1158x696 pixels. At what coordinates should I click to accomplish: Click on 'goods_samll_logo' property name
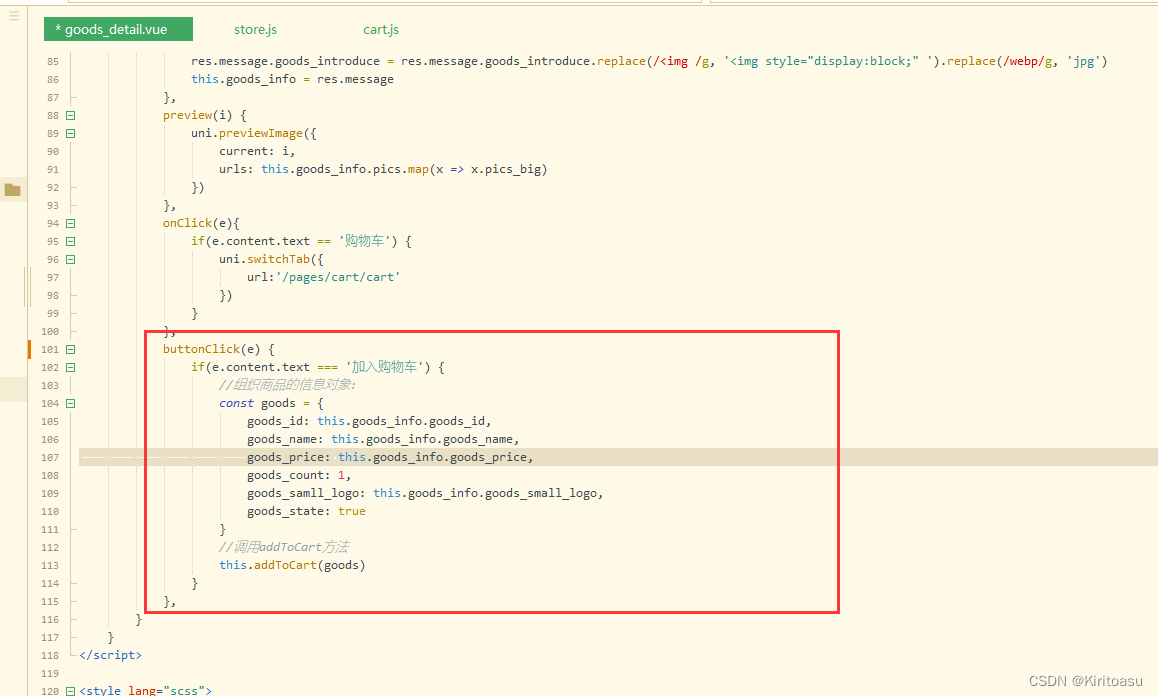coord(304,494)
